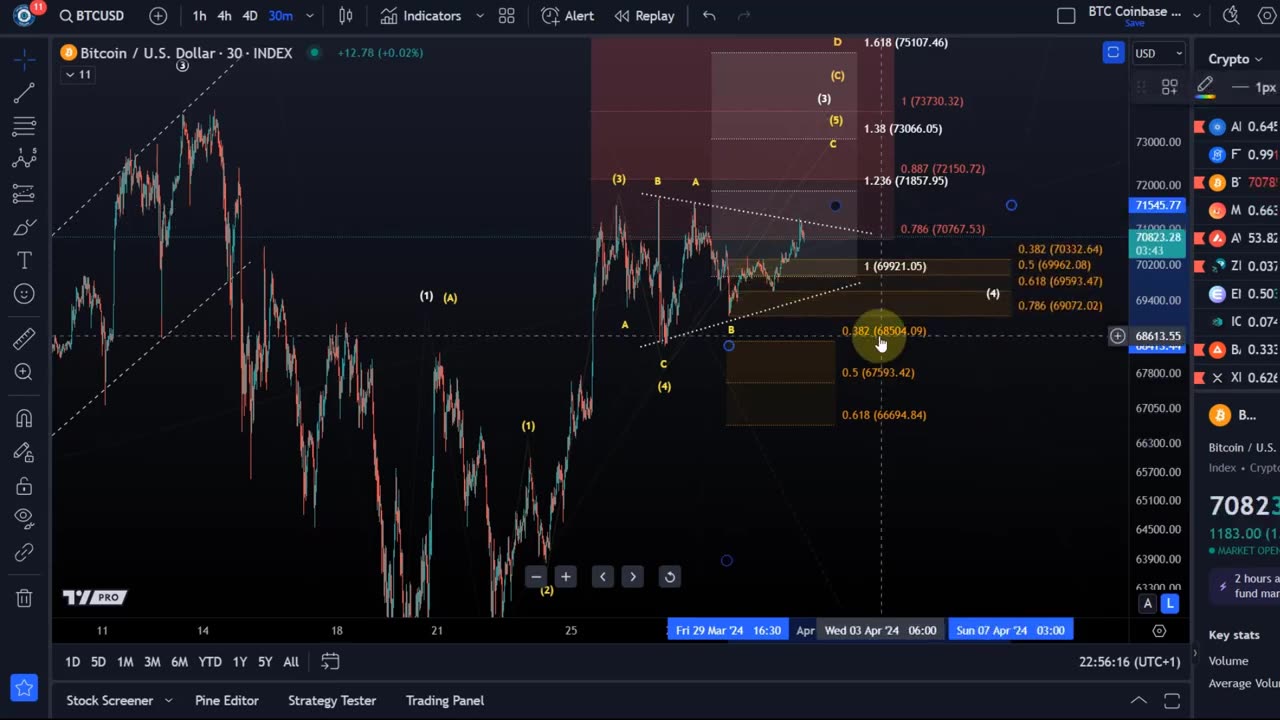Open the Crypto watchlist dropdown
This screenshot has height=720, width=1280.
click(x=1236, y=59)
